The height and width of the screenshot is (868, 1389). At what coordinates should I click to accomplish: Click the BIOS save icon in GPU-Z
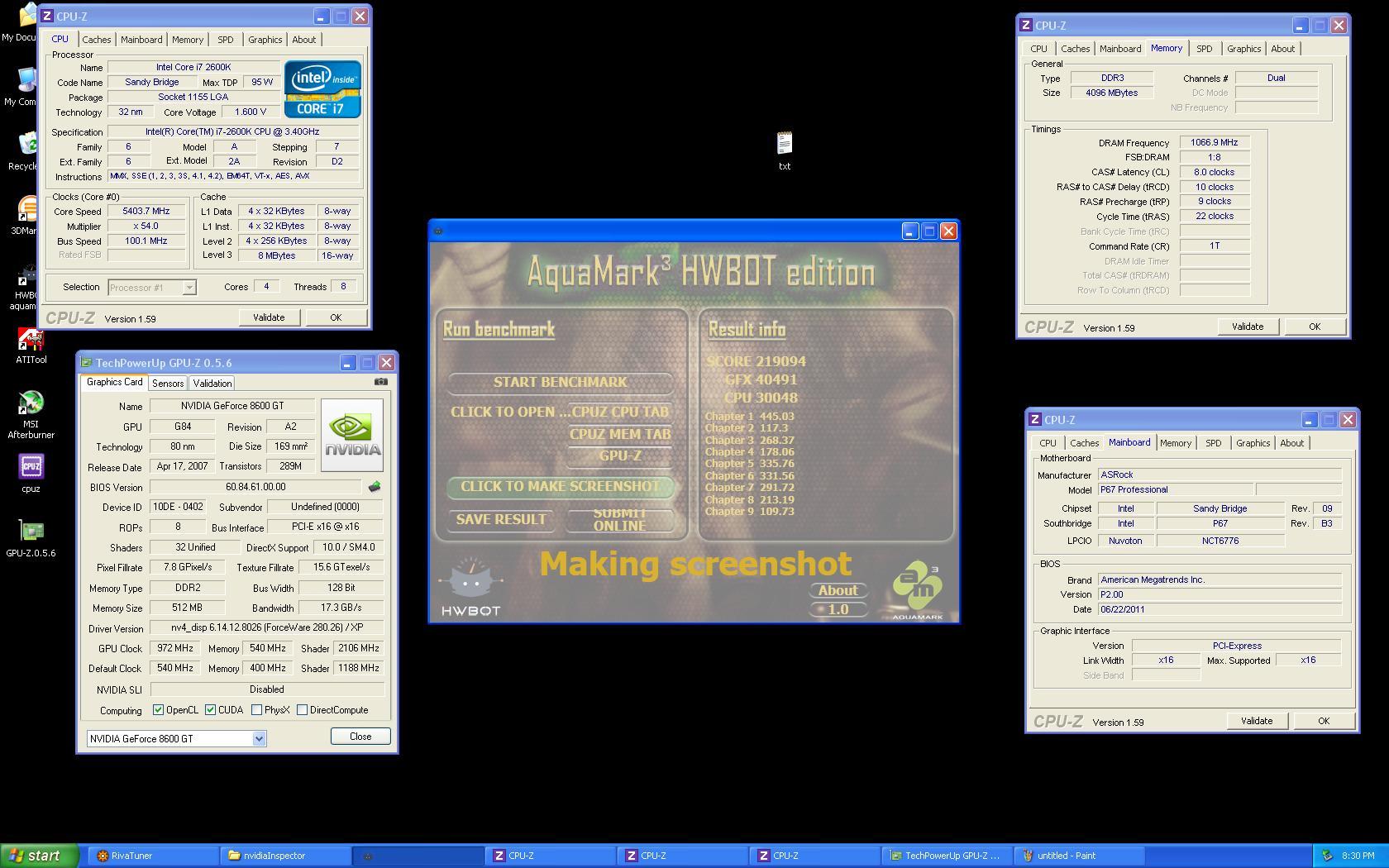click(375, 487)
